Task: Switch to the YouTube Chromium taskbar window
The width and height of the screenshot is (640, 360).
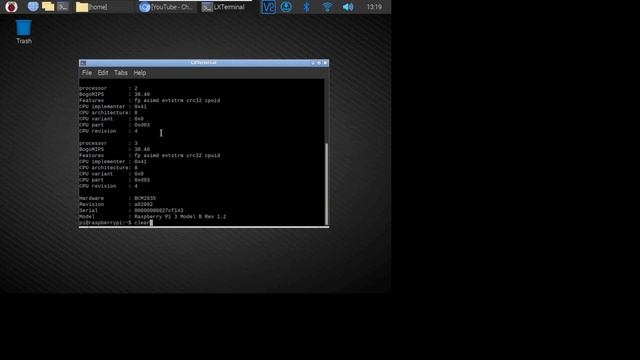Action: tap(166, 7)
